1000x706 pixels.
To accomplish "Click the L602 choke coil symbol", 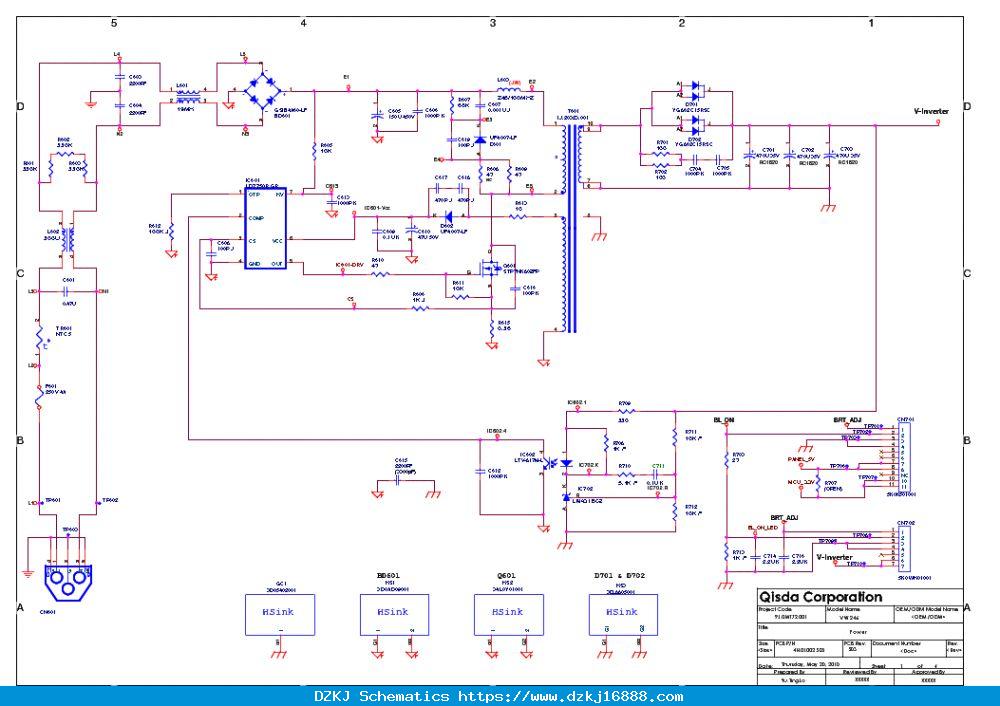I will pos(68,240).
